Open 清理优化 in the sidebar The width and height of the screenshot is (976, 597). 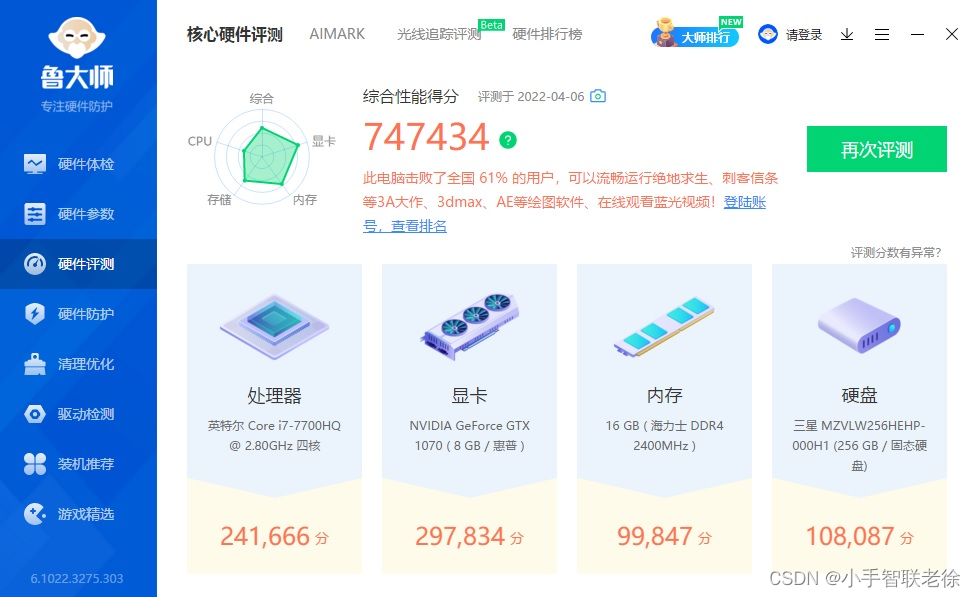[78, 364]
